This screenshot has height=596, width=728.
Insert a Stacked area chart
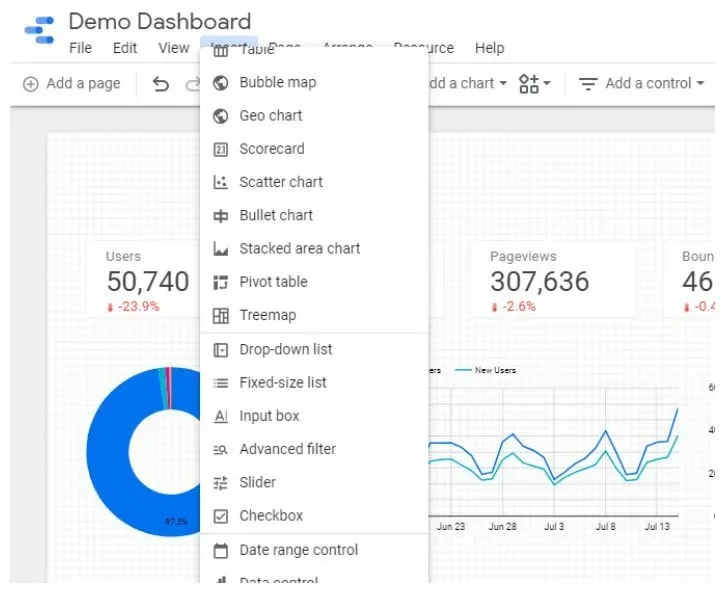314,249
